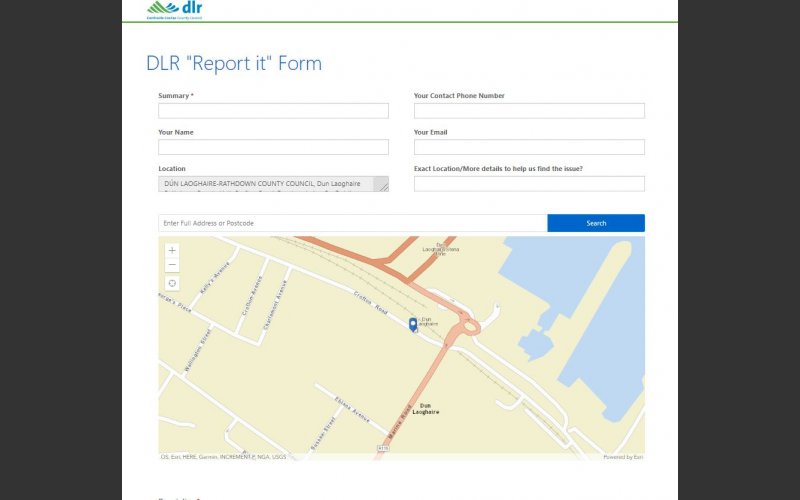The image size is (800, 500).
Task: Click the R119 road shield
Action: pos(383,448)
